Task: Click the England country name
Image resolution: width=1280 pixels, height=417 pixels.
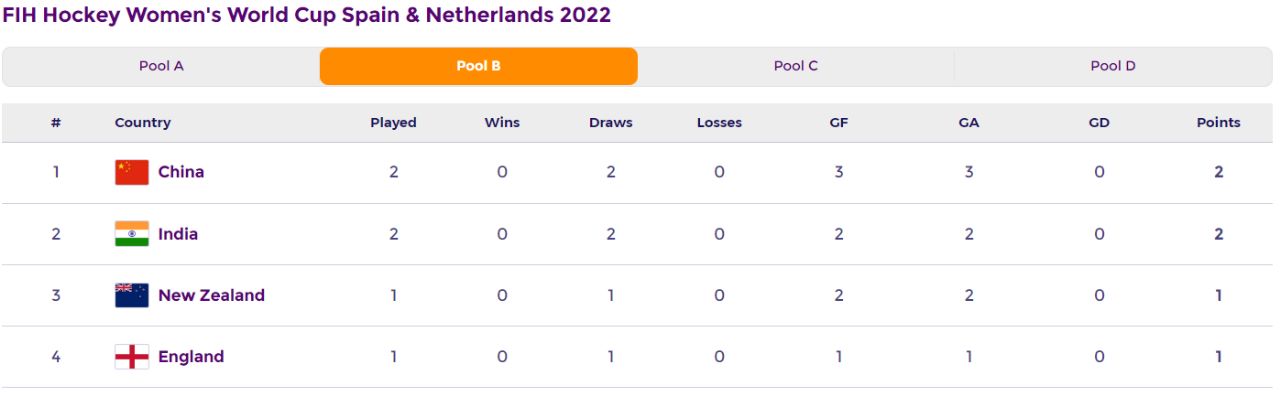Action: 191,357
